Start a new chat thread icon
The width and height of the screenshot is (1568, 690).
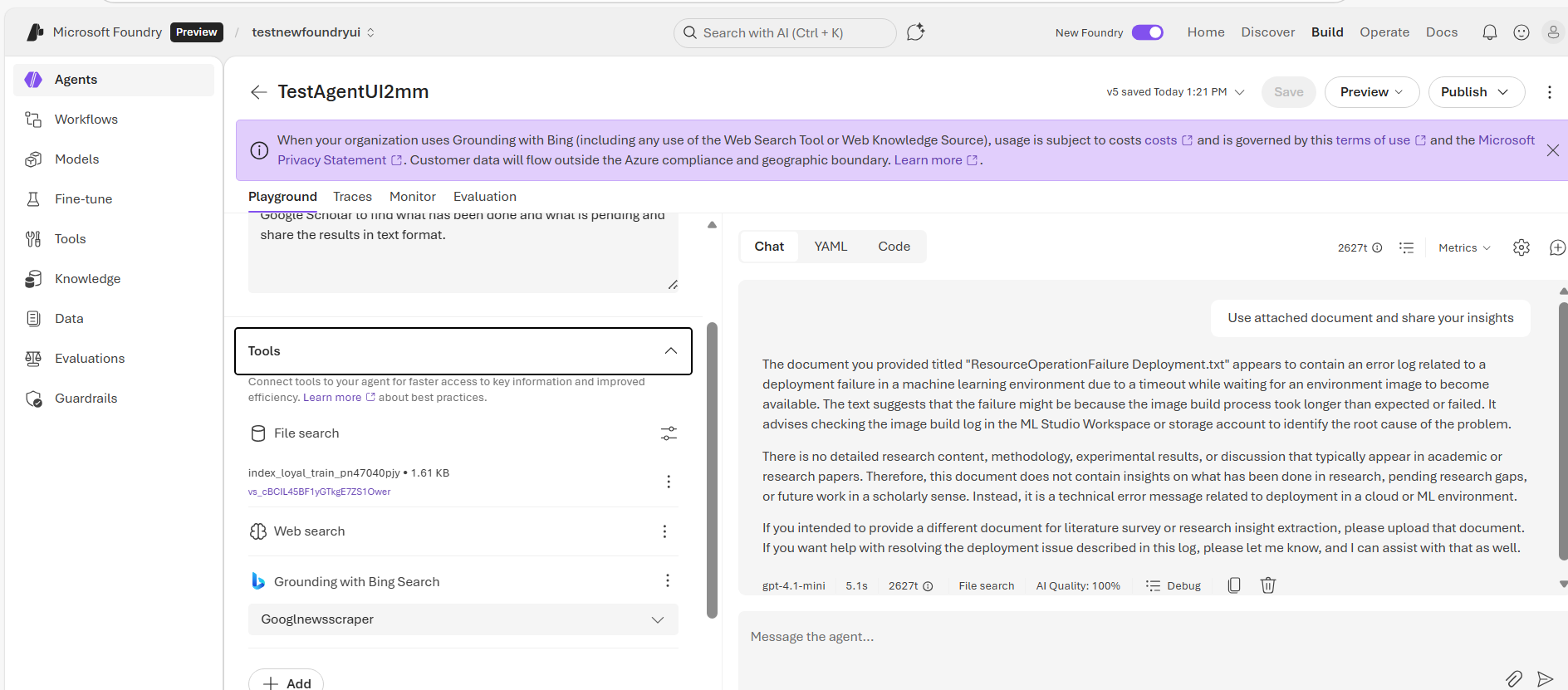(1557, 247)
